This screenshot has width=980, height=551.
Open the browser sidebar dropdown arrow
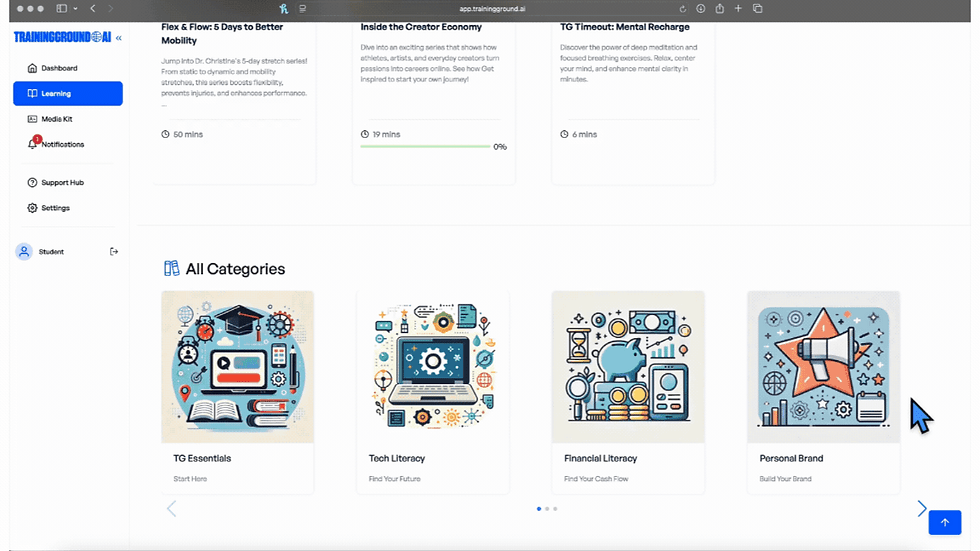click(x=75, y=9)
